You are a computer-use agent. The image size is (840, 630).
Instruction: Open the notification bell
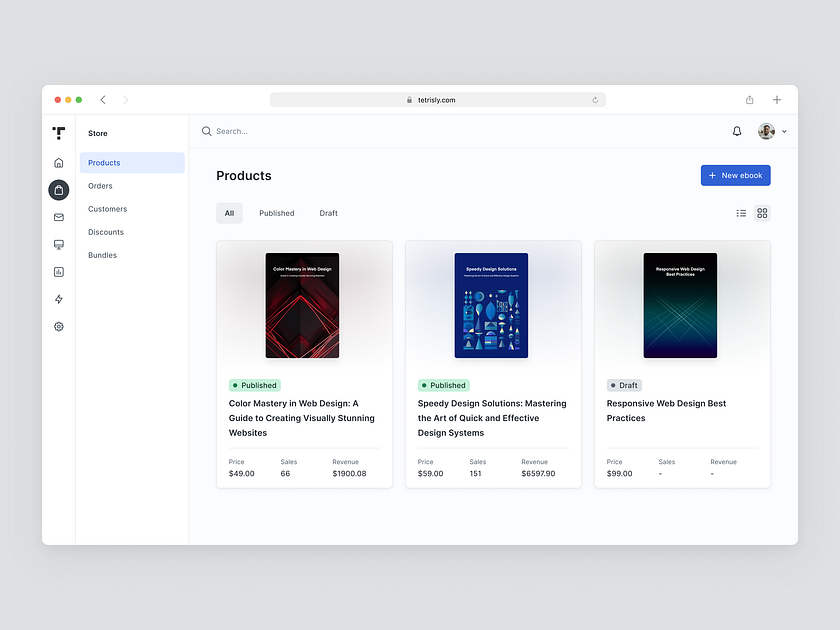pyautogui.click(x=736, y=131)
